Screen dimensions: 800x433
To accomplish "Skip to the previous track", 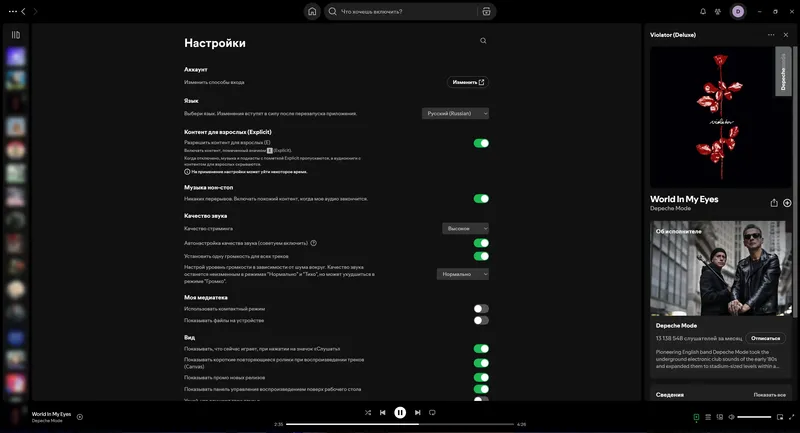I will coord(383,412).
